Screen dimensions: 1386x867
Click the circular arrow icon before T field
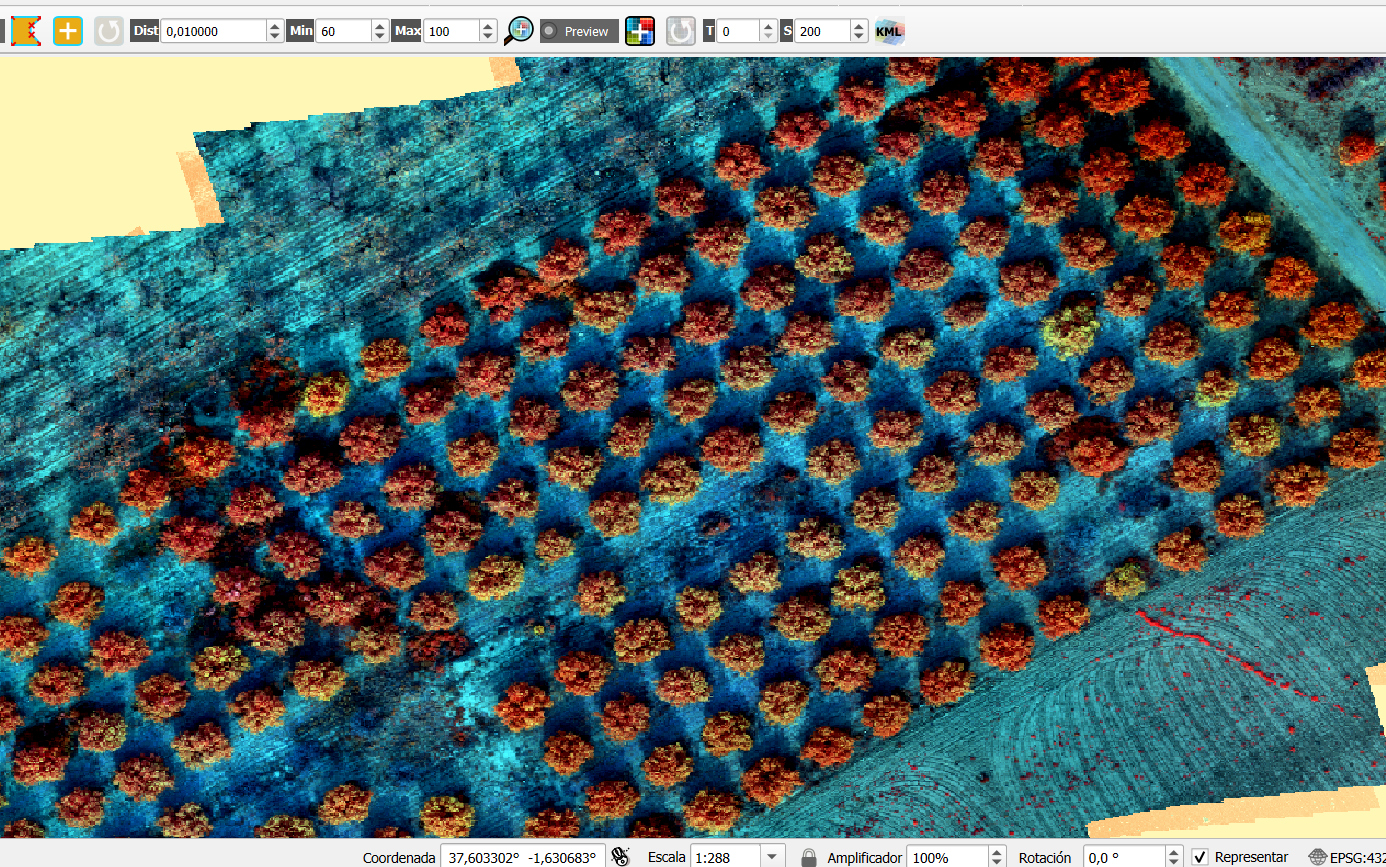pyautogui.click(x=681, y=31)
